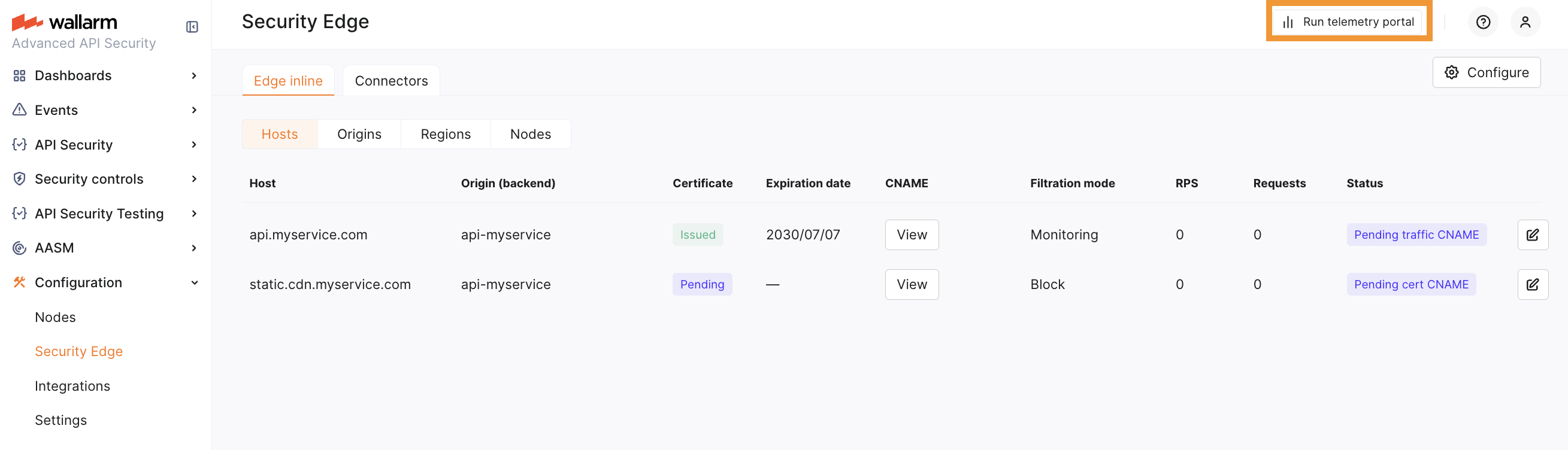Click the Wallarm logo

click(x=65, y=23)
